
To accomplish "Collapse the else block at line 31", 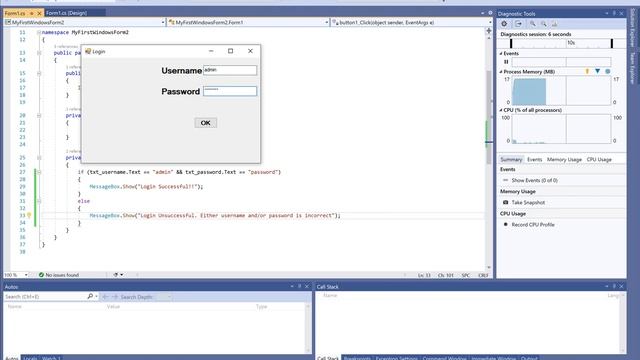I will tap(39, 201).
